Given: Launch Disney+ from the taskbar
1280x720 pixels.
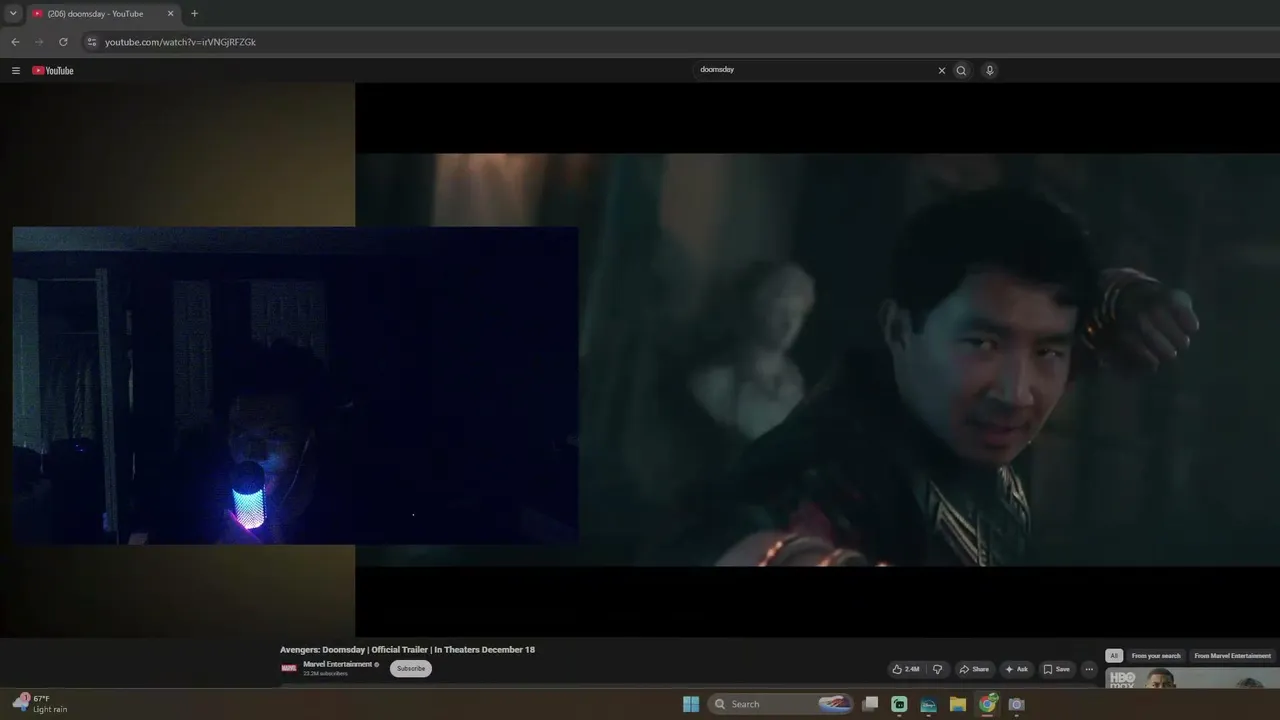Looking at the screenshot, I should (x=928, y=704).
